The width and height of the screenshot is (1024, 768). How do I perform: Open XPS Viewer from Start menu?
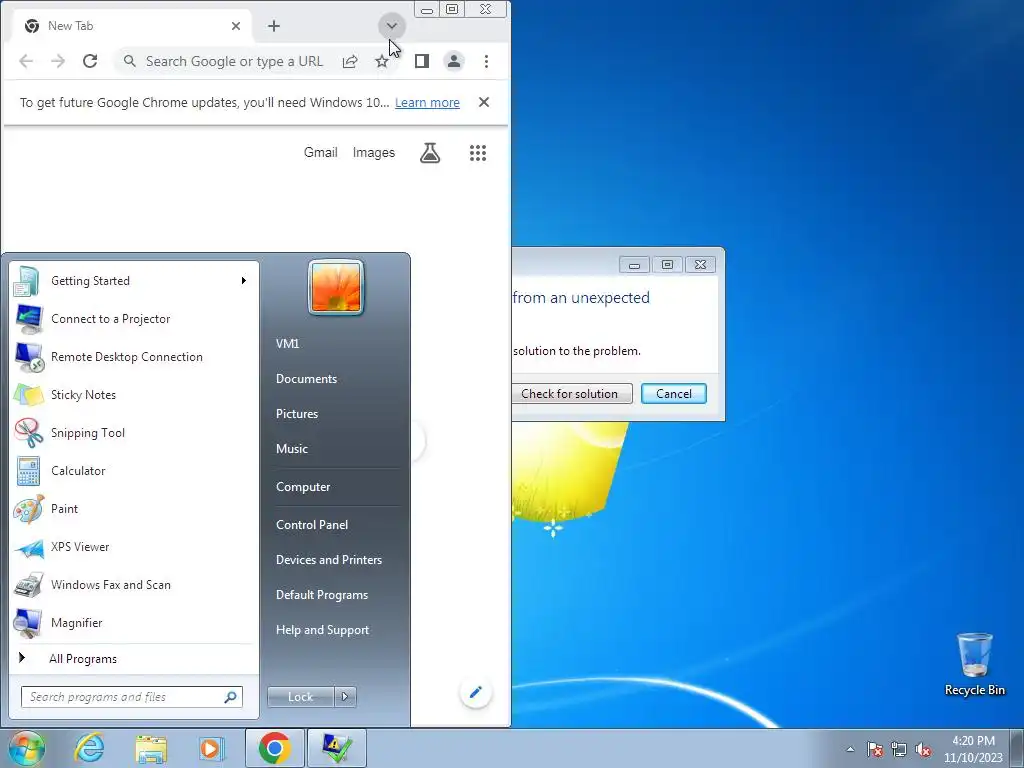coord(135,547)
